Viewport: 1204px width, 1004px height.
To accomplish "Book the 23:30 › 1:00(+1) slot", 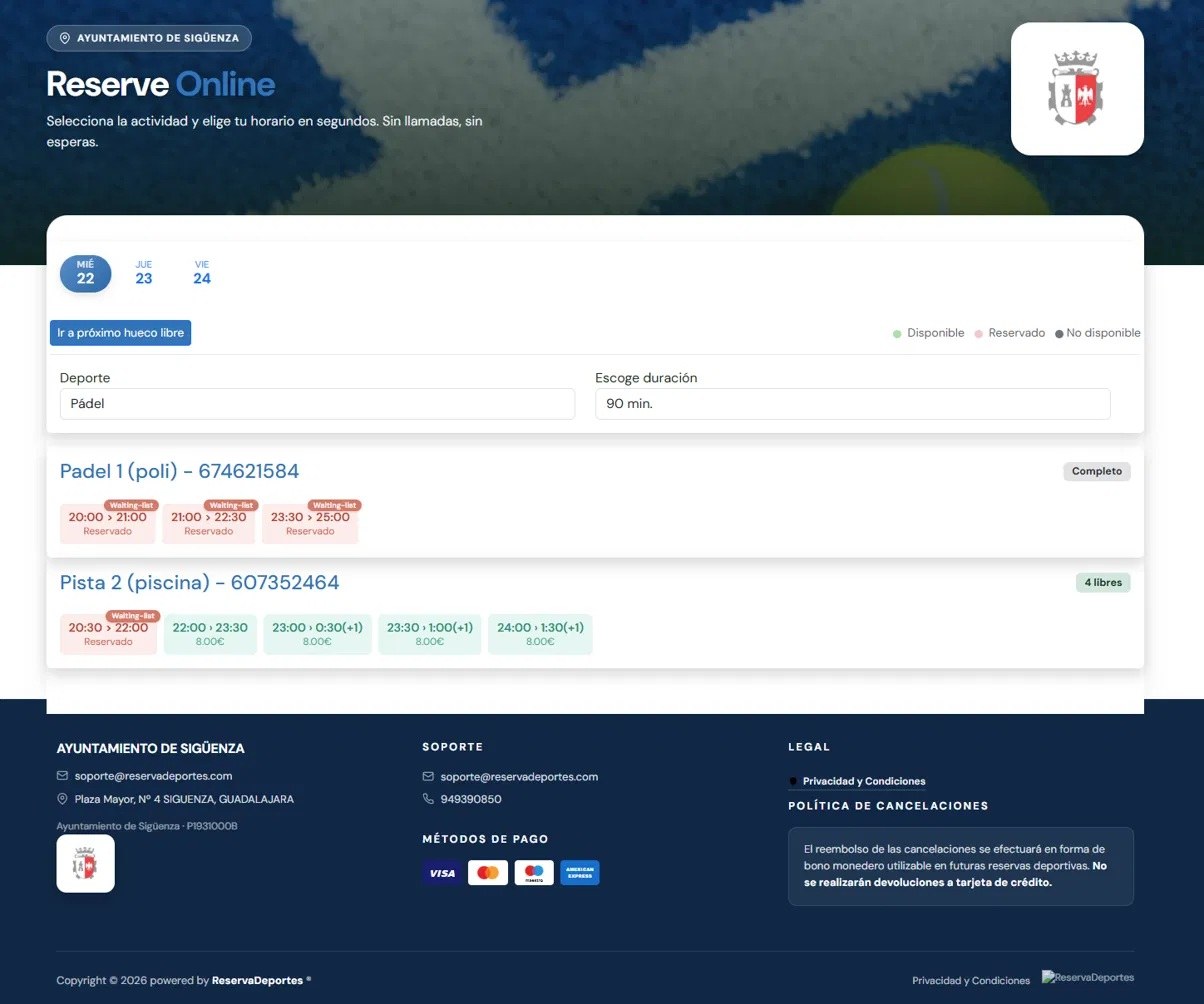I will pos(429,635).
